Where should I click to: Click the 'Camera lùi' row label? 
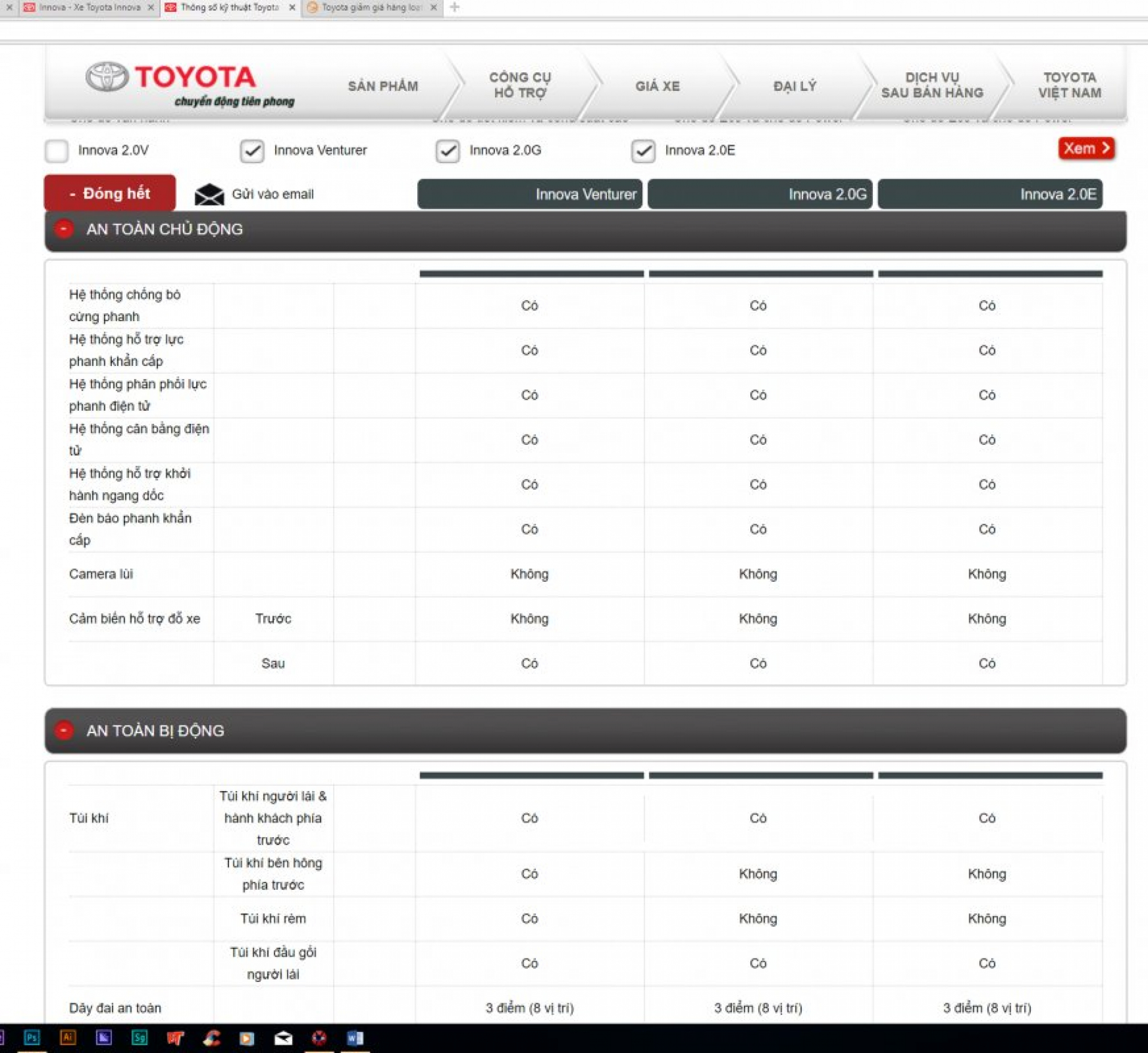tap(101, 575)
